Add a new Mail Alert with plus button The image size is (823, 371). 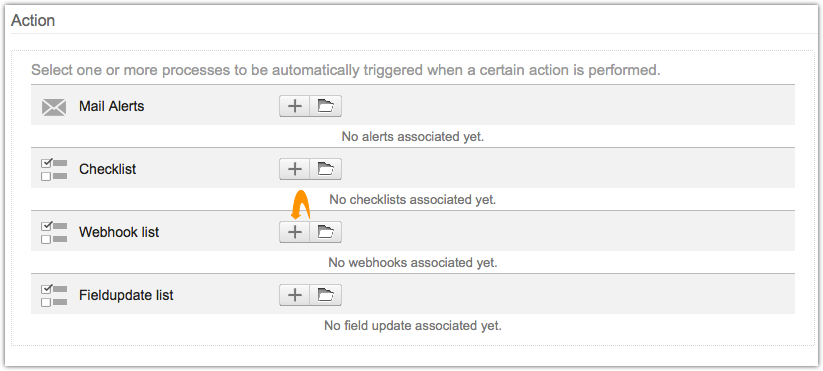(x=295, y=107)
